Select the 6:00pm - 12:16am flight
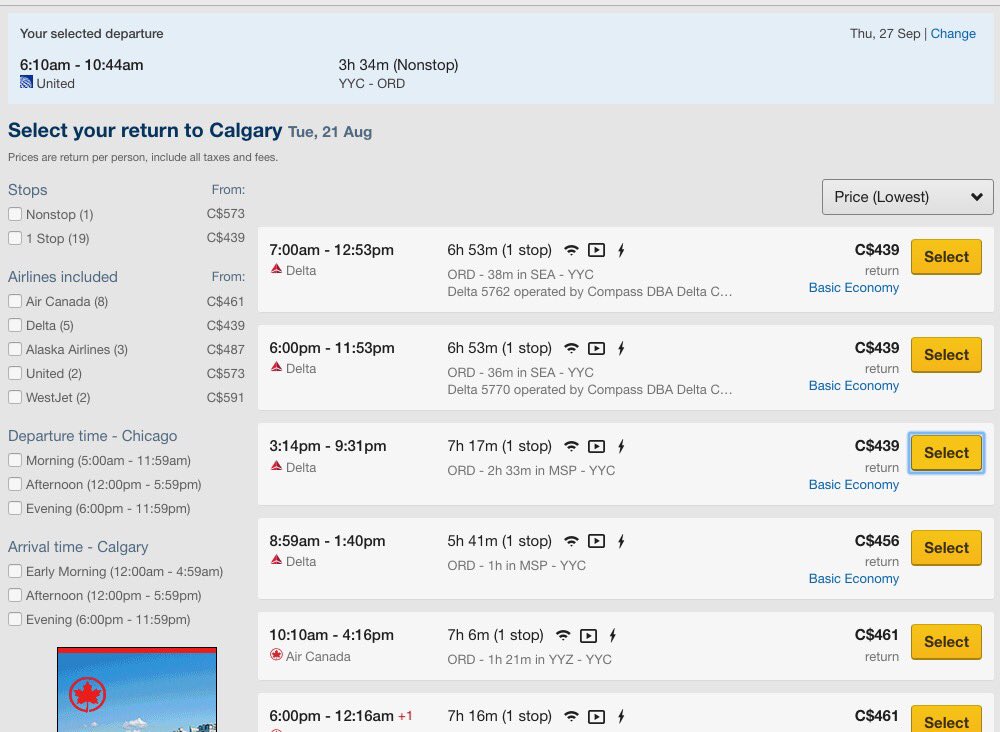Screen dimensions: 1000x732 point(946,719)
